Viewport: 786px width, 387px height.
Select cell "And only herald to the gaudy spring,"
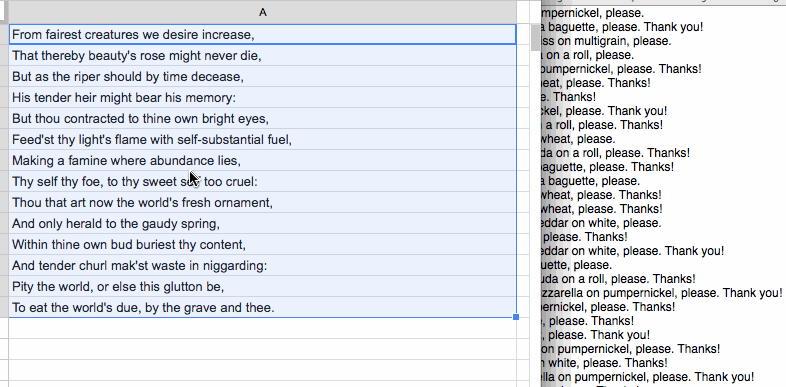(x=262, y=224)
